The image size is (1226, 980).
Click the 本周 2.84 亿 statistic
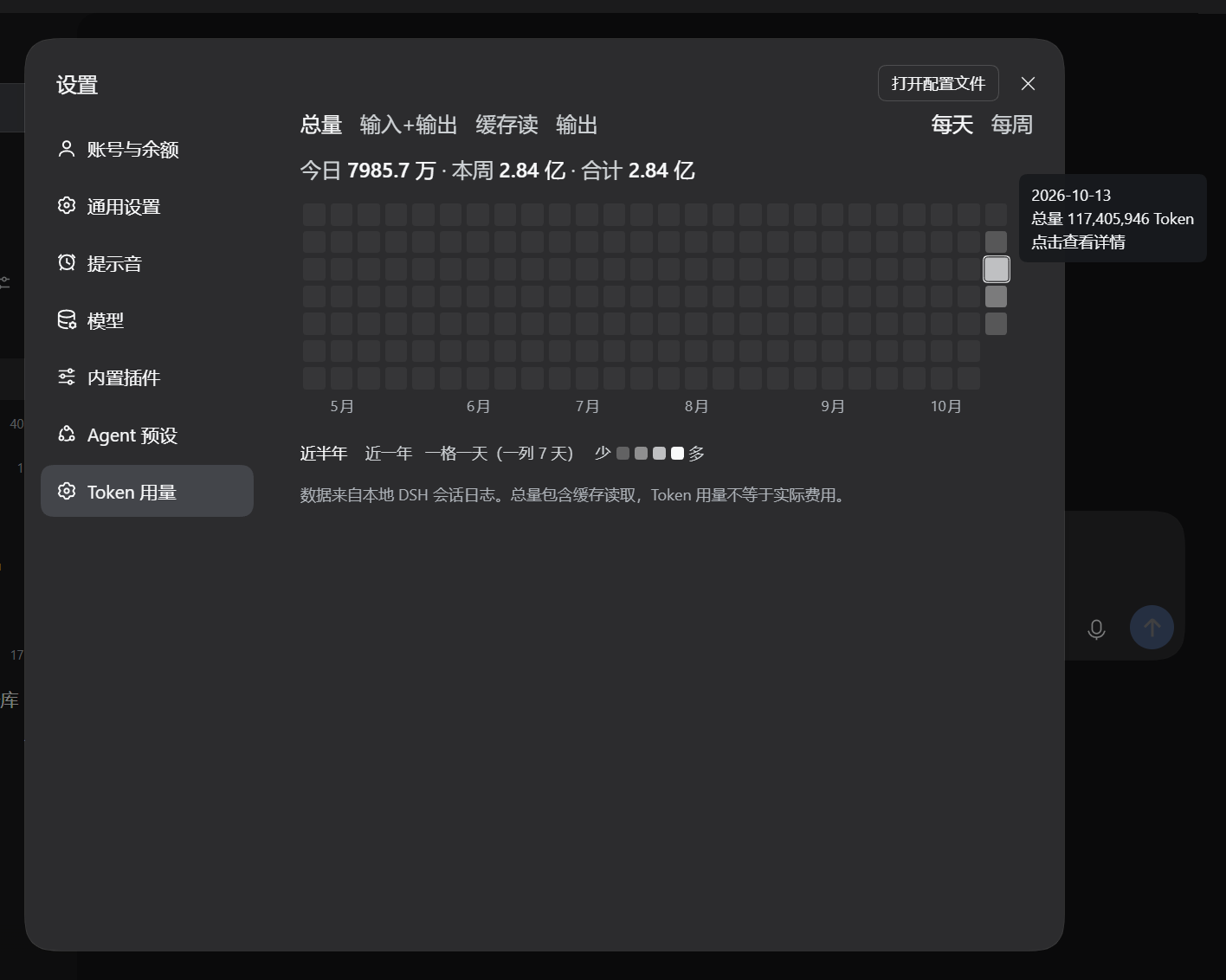(508, 171)
